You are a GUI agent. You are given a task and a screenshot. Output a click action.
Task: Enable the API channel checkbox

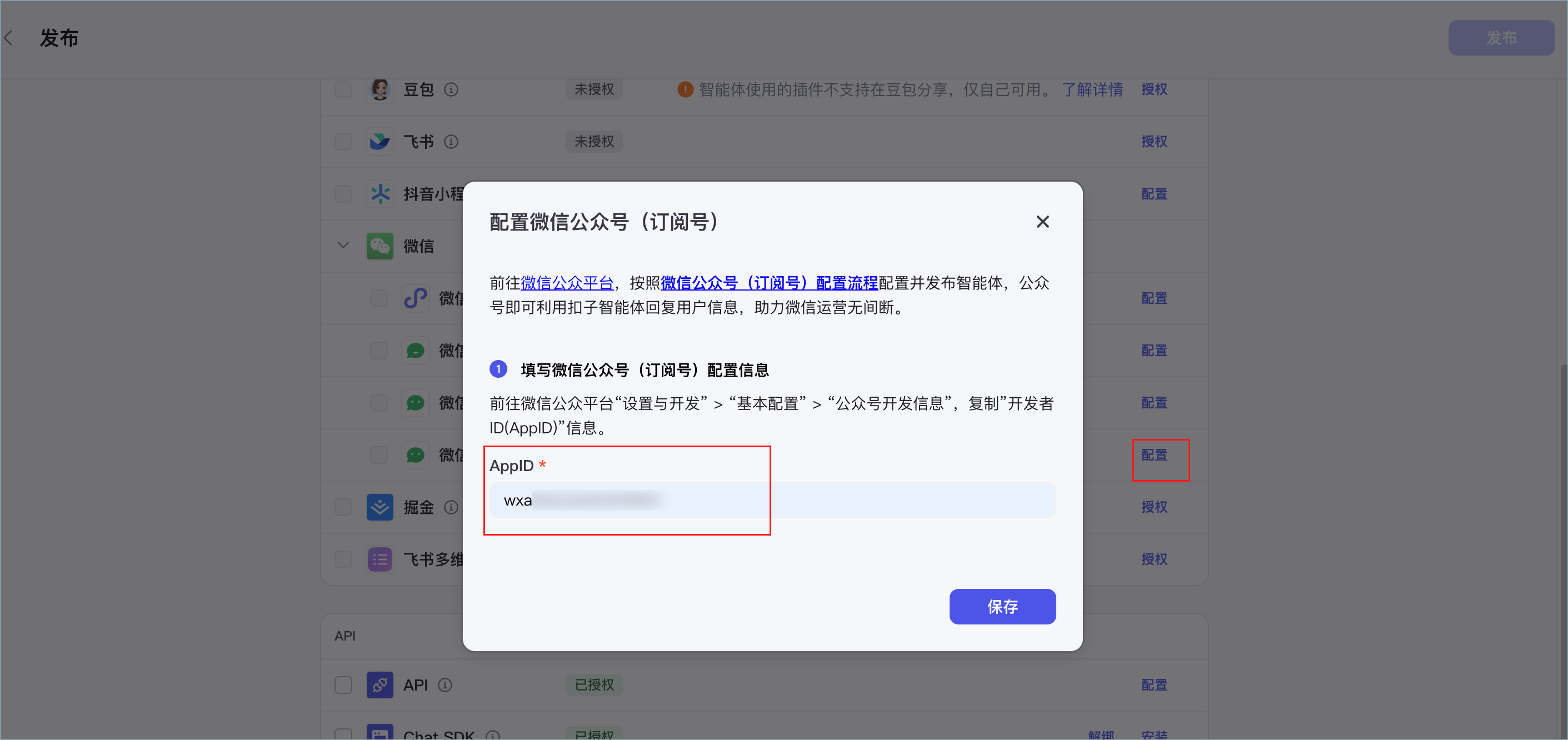(343, 685)
